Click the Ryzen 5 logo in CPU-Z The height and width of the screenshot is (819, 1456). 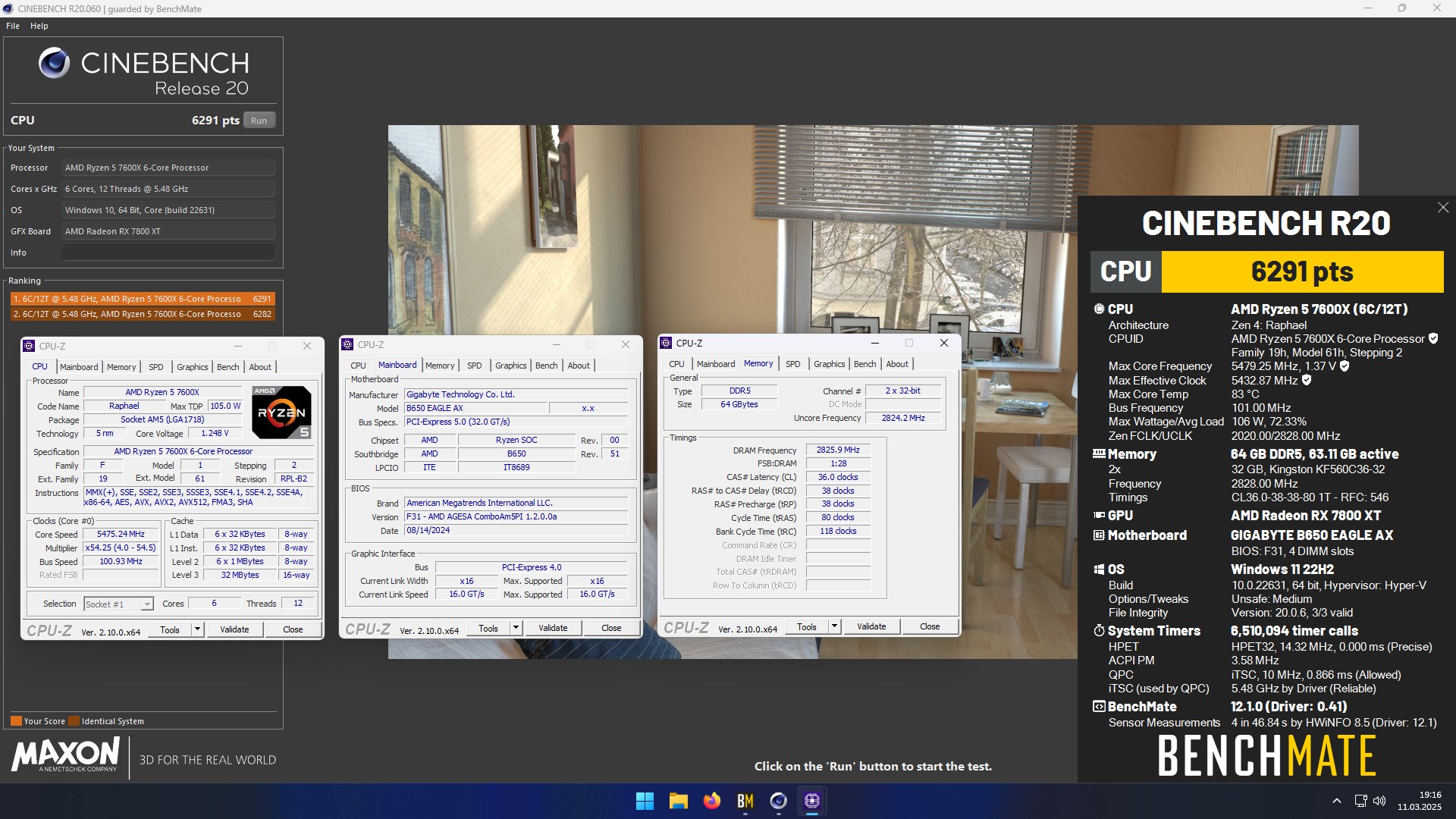(281, 412)
